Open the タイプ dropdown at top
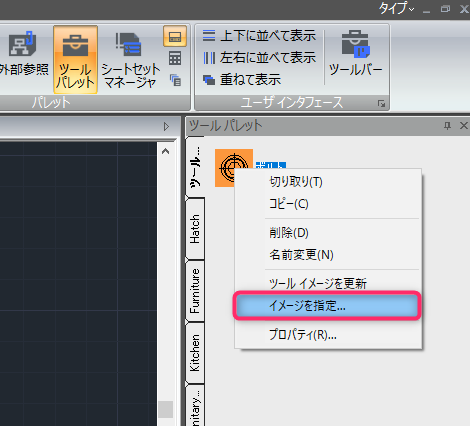 coord(396,8)
